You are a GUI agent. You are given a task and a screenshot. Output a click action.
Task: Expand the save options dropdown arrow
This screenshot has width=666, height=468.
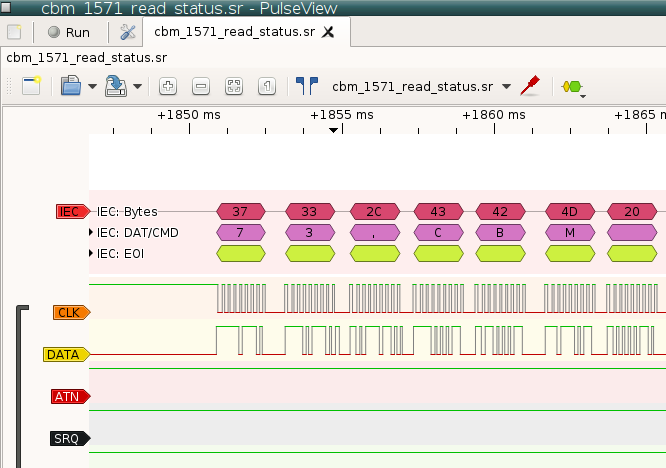137,87
